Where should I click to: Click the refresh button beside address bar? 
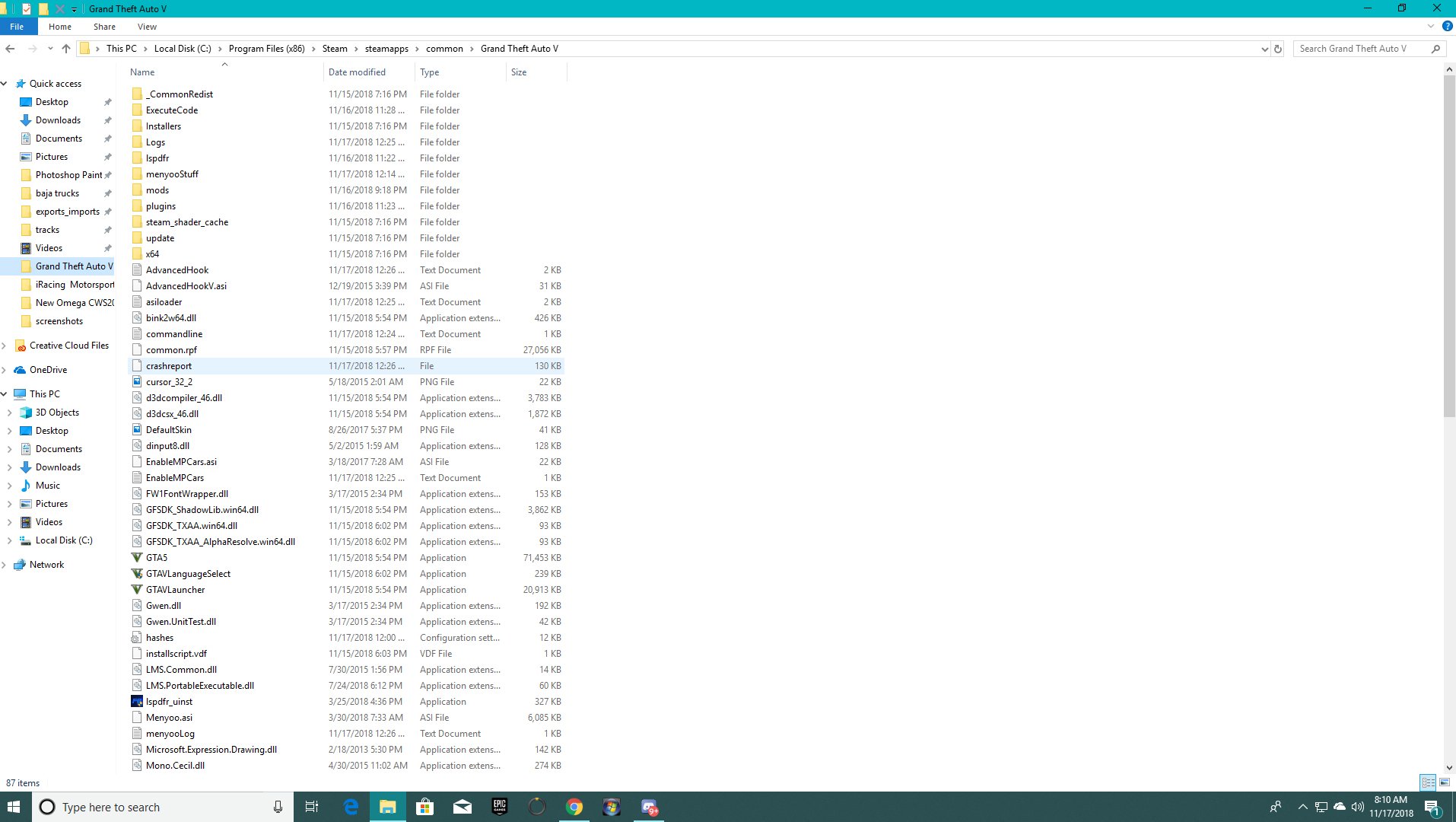click(x=1278, y=49)
